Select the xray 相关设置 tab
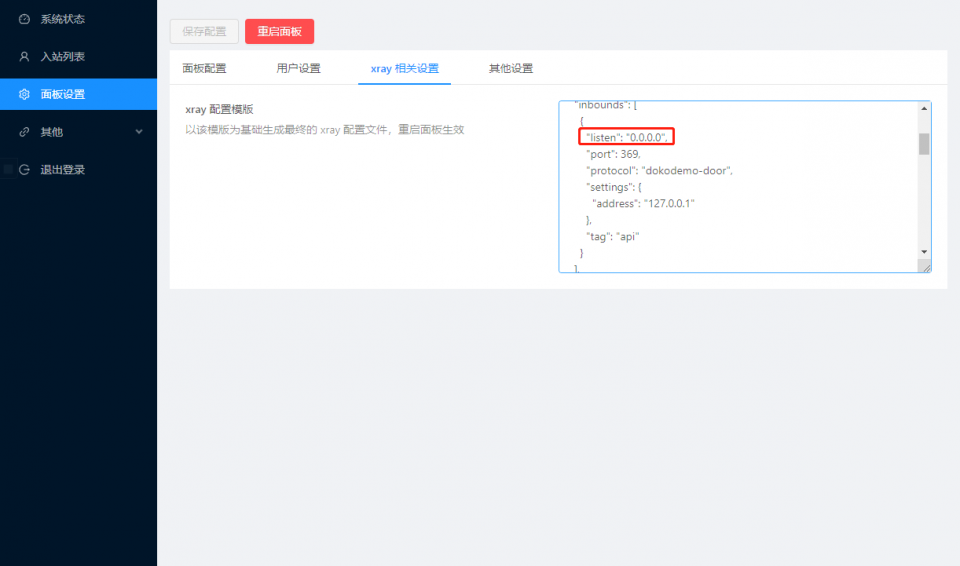This screenshot has height=566, width=960. pos(405,68)
